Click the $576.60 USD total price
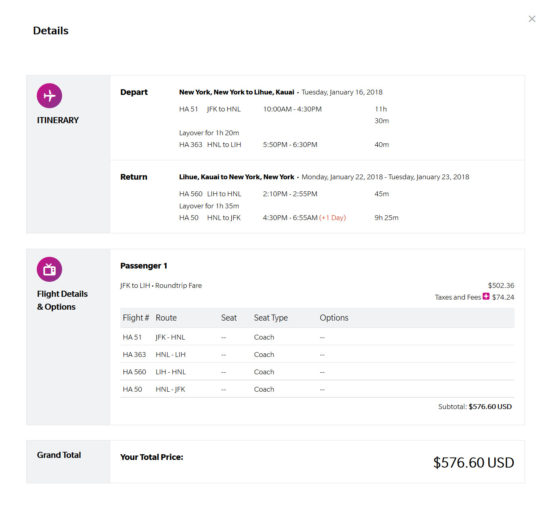 click(x=474, y=462)
